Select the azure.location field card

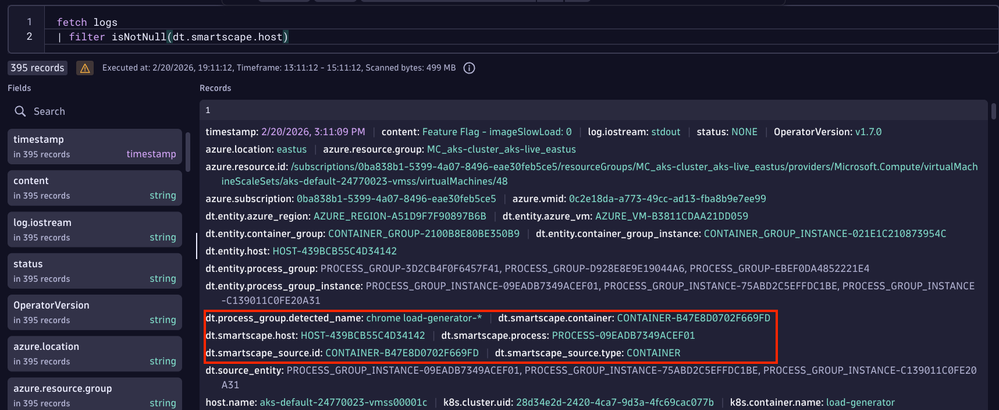coord(95,354)
